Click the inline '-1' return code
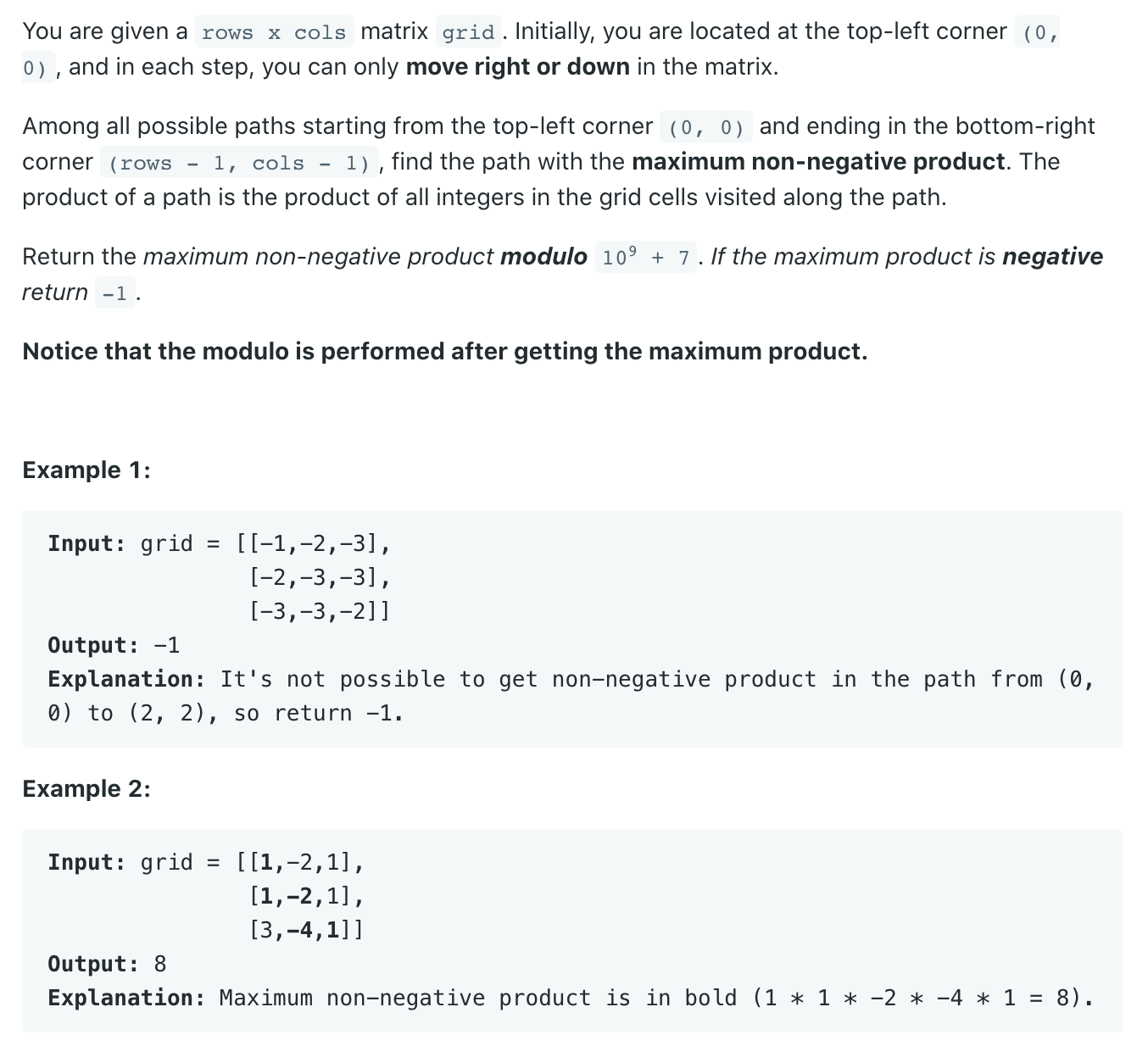 click(x=114, y=293)
